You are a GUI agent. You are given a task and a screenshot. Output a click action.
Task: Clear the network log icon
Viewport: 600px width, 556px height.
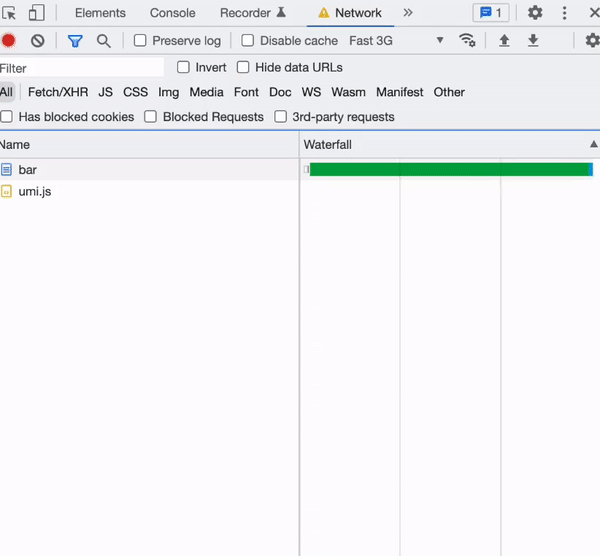click(38, 41)
